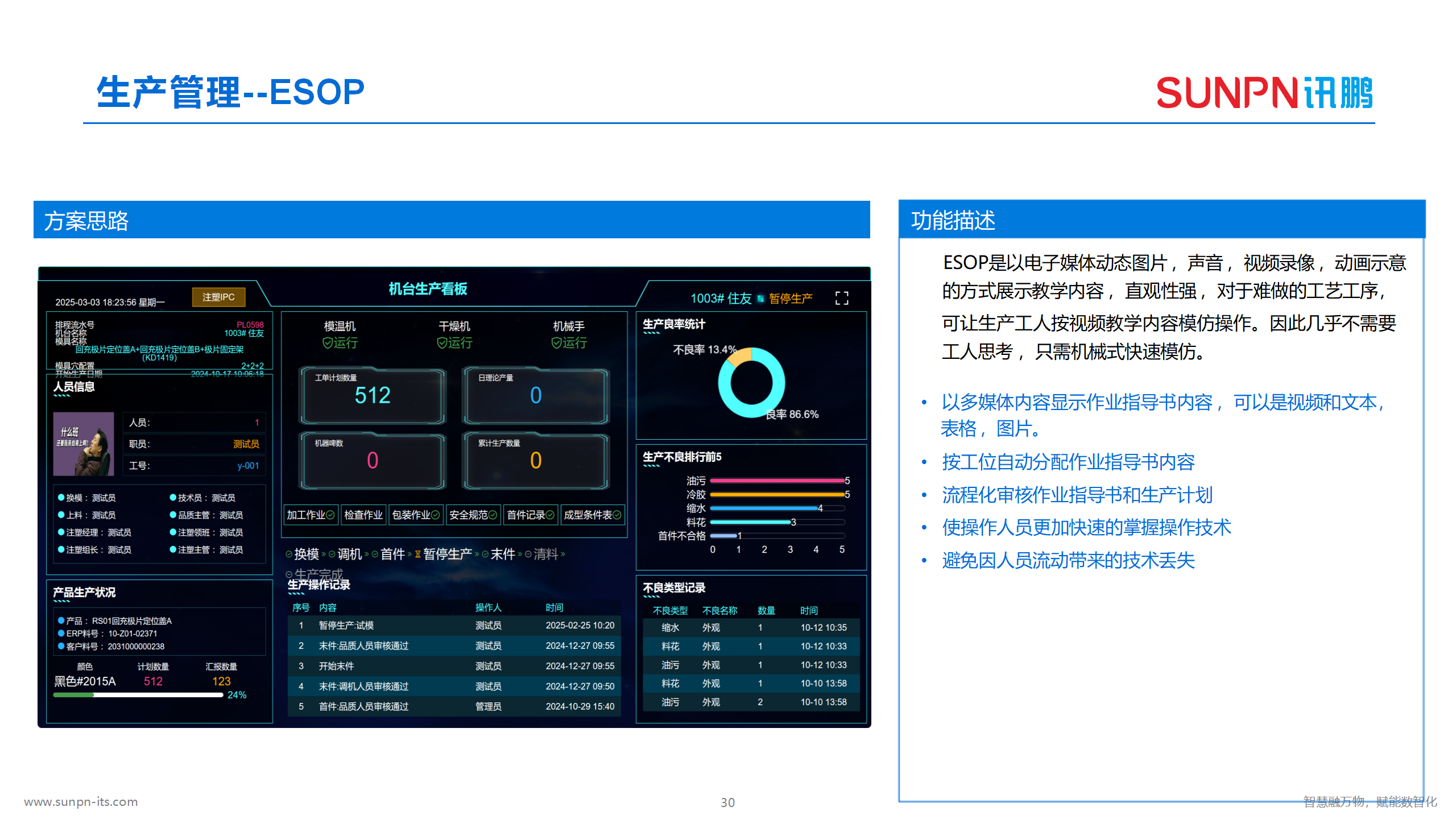Open the fullscreen view icon

[844, 297]
